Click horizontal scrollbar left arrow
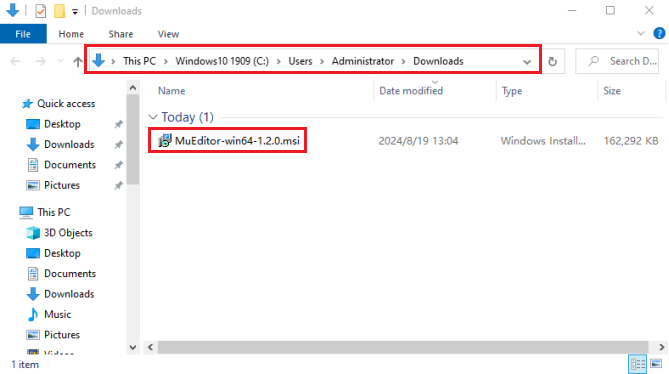This screenshot has width=669, height=374. coord(150,347)
